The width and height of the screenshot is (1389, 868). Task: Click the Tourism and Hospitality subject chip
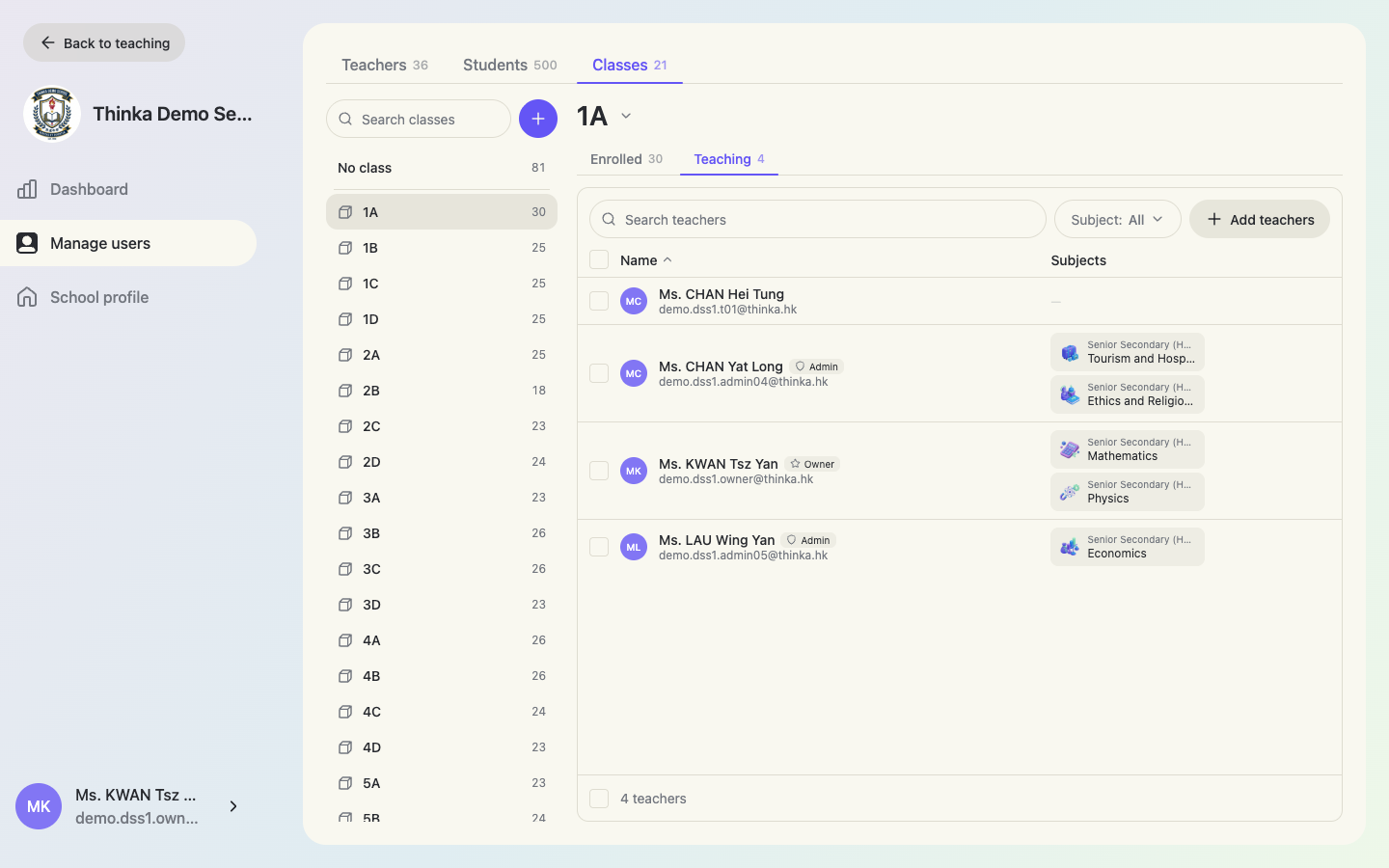(x=1128, y=352)
